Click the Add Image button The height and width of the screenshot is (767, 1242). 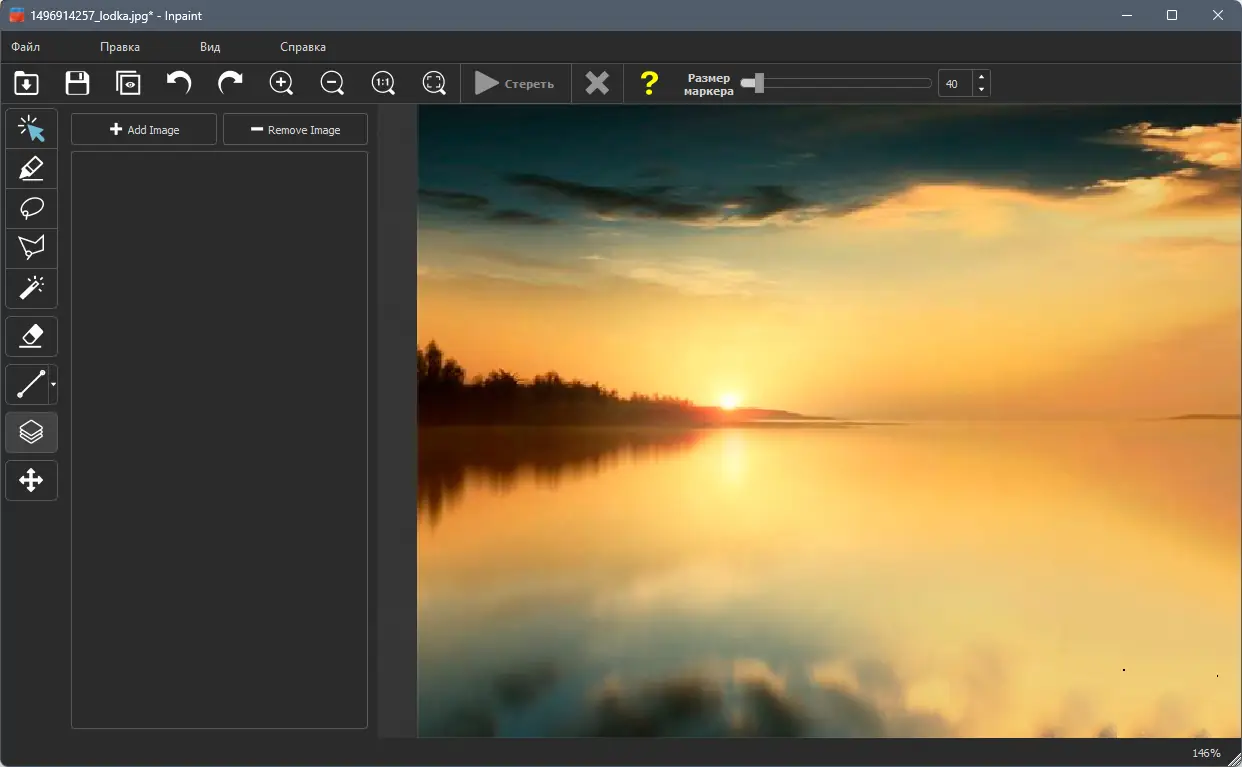(x=144, y=130)
